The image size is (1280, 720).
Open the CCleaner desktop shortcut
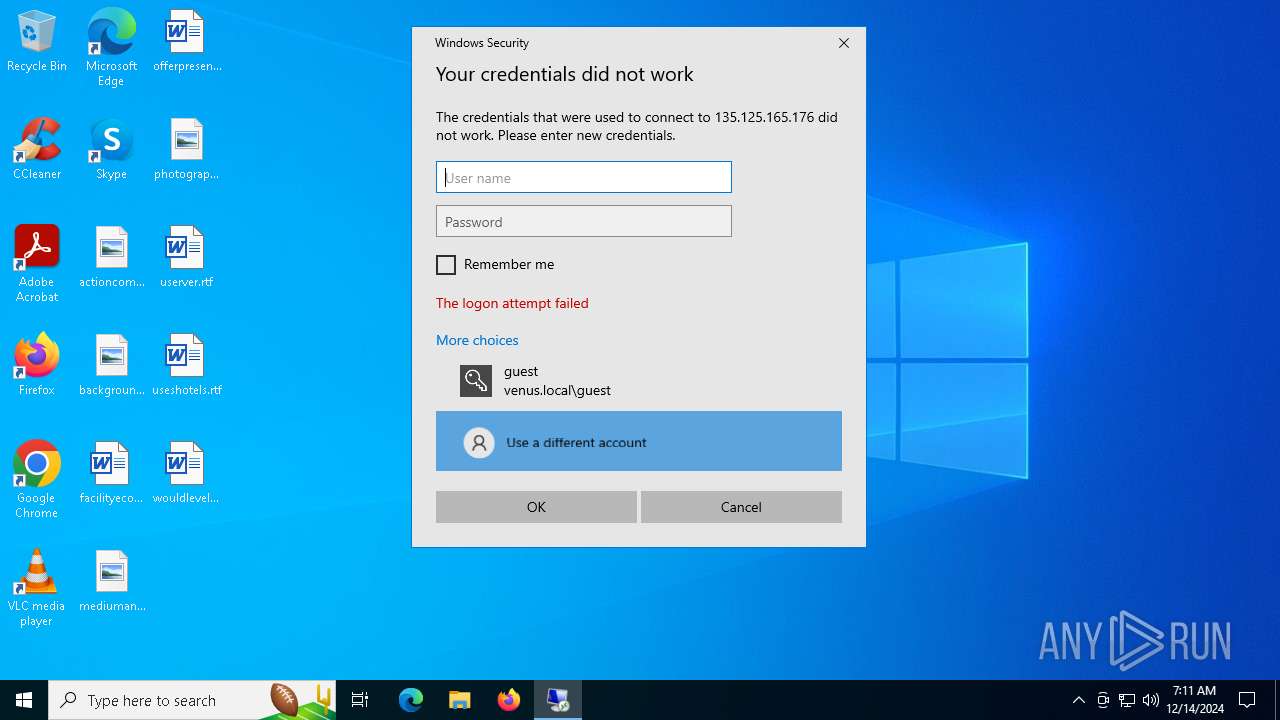[37, 150]
